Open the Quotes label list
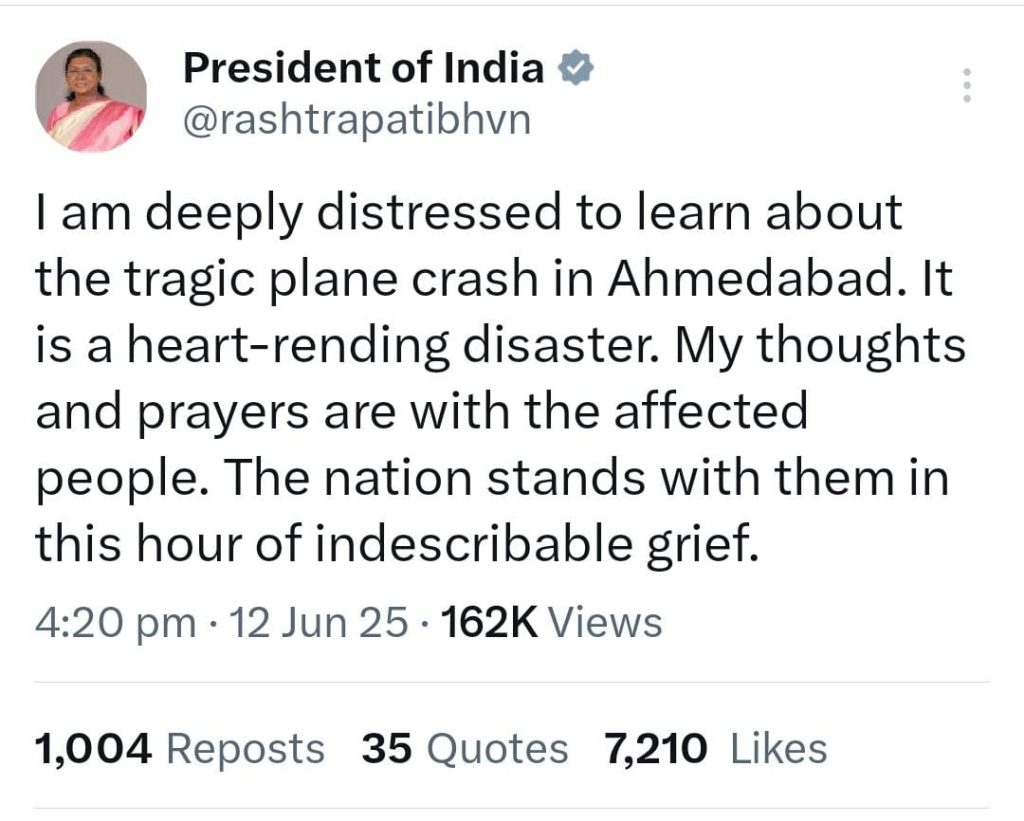 (497, 750)
